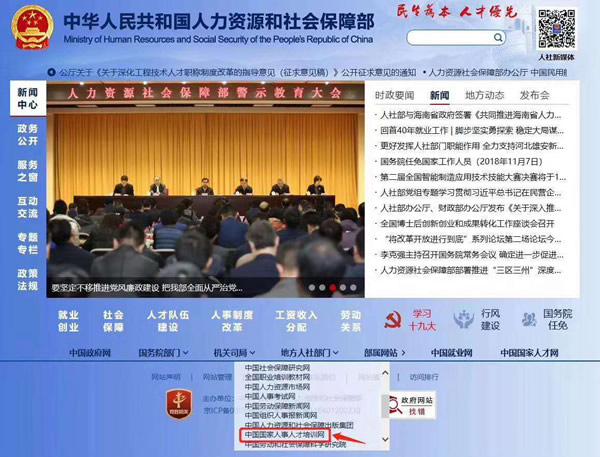600x457 pixels.
Task: Open 政策法规 in the left sidebar
Action: 28,280
